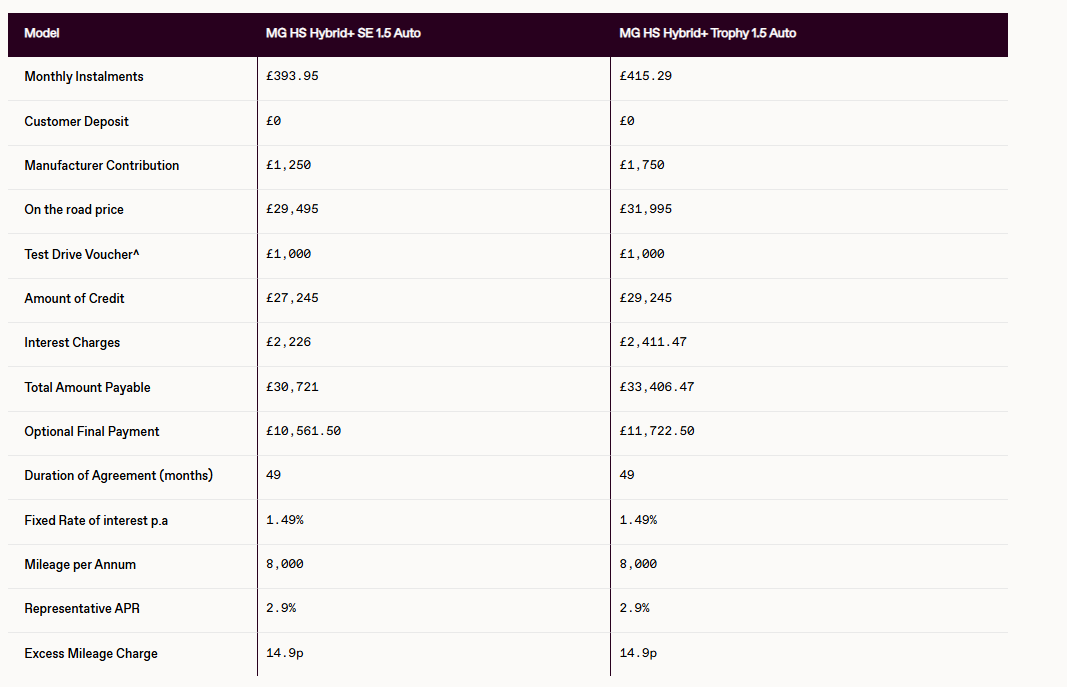Click the Excess Mileage Charge label
The width and height of the screenshot is (1067, 687).
click(x=91, y=654)
